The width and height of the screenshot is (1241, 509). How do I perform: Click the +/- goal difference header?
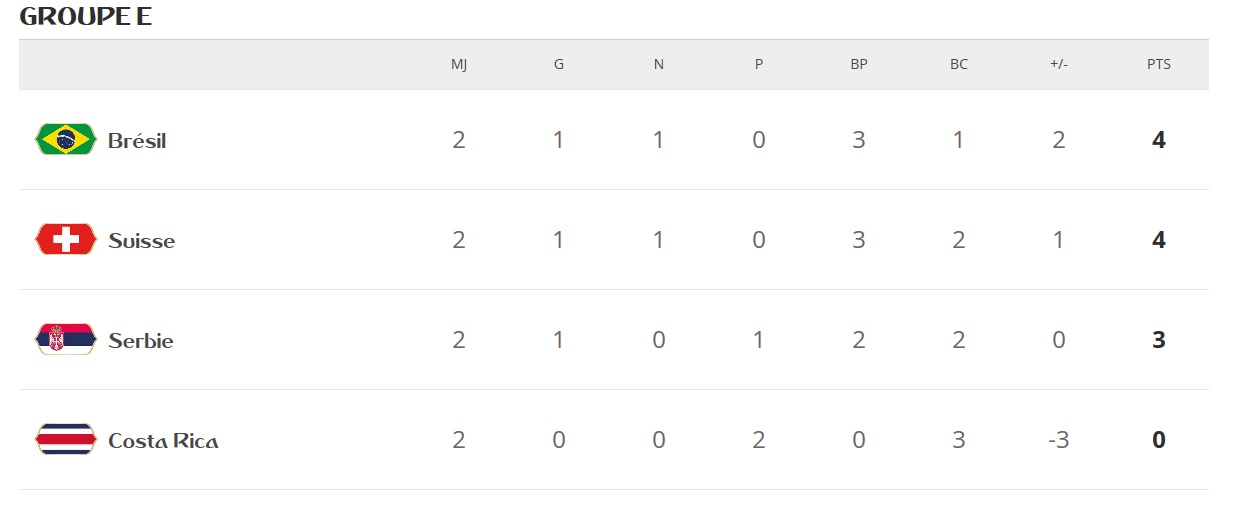tap(1058, 65)
